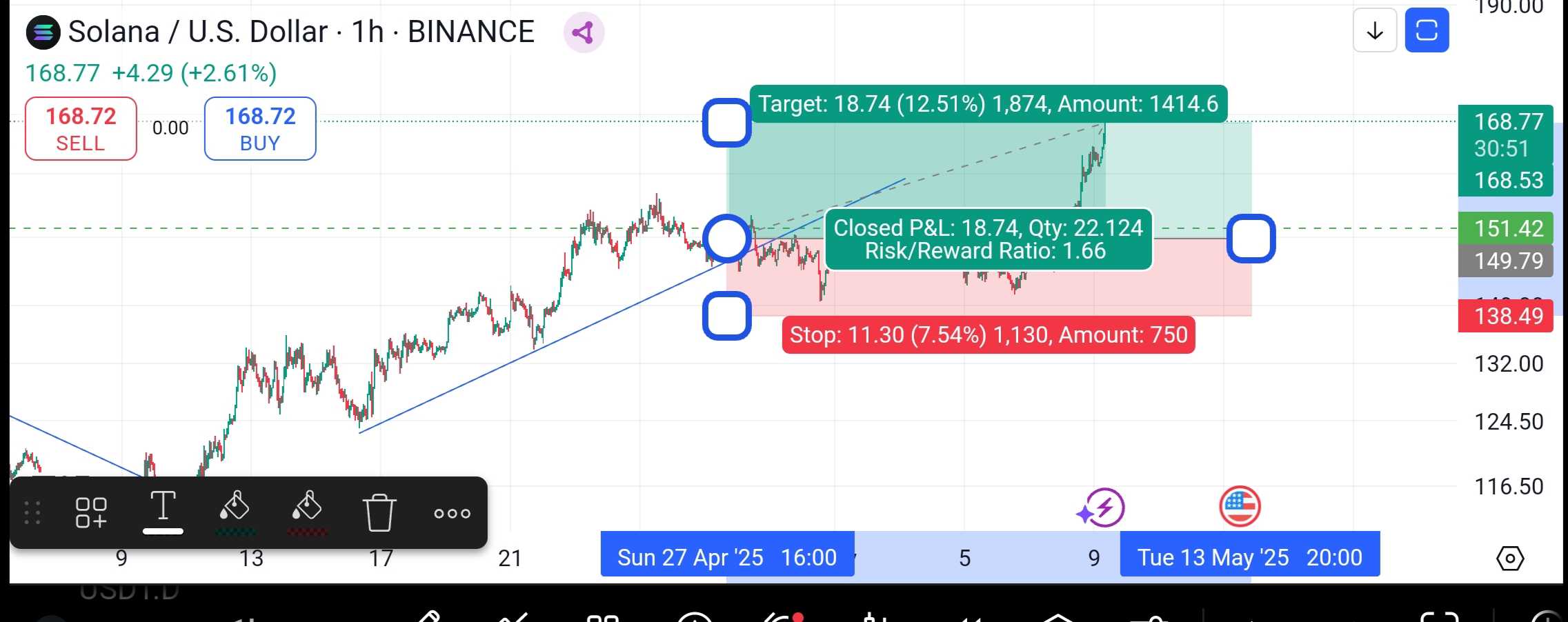Click the red Stop 11.30 label

pyautogui.click(x=988, y=335)
